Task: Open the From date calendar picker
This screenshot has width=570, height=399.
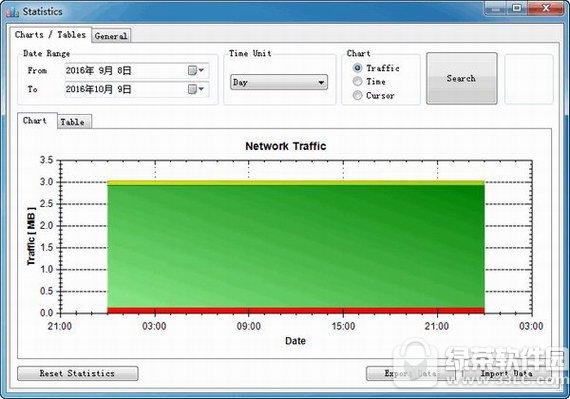Action: [x=196, y=70]
